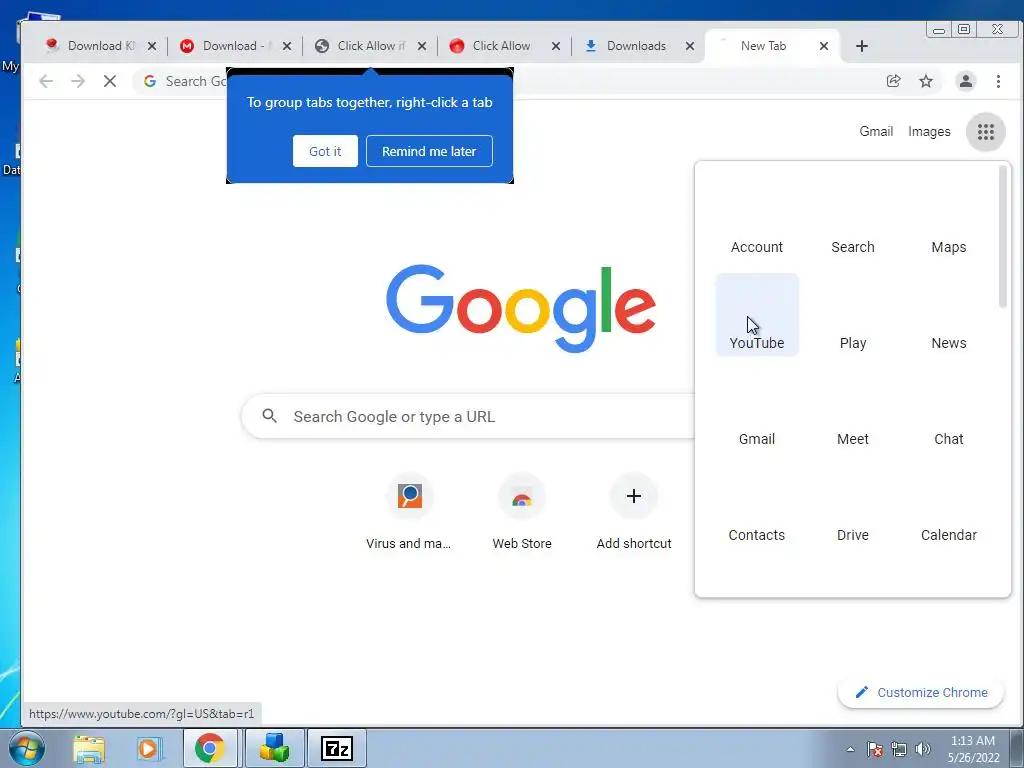Click Chrome icon in the taskbar

pos(210,748)
